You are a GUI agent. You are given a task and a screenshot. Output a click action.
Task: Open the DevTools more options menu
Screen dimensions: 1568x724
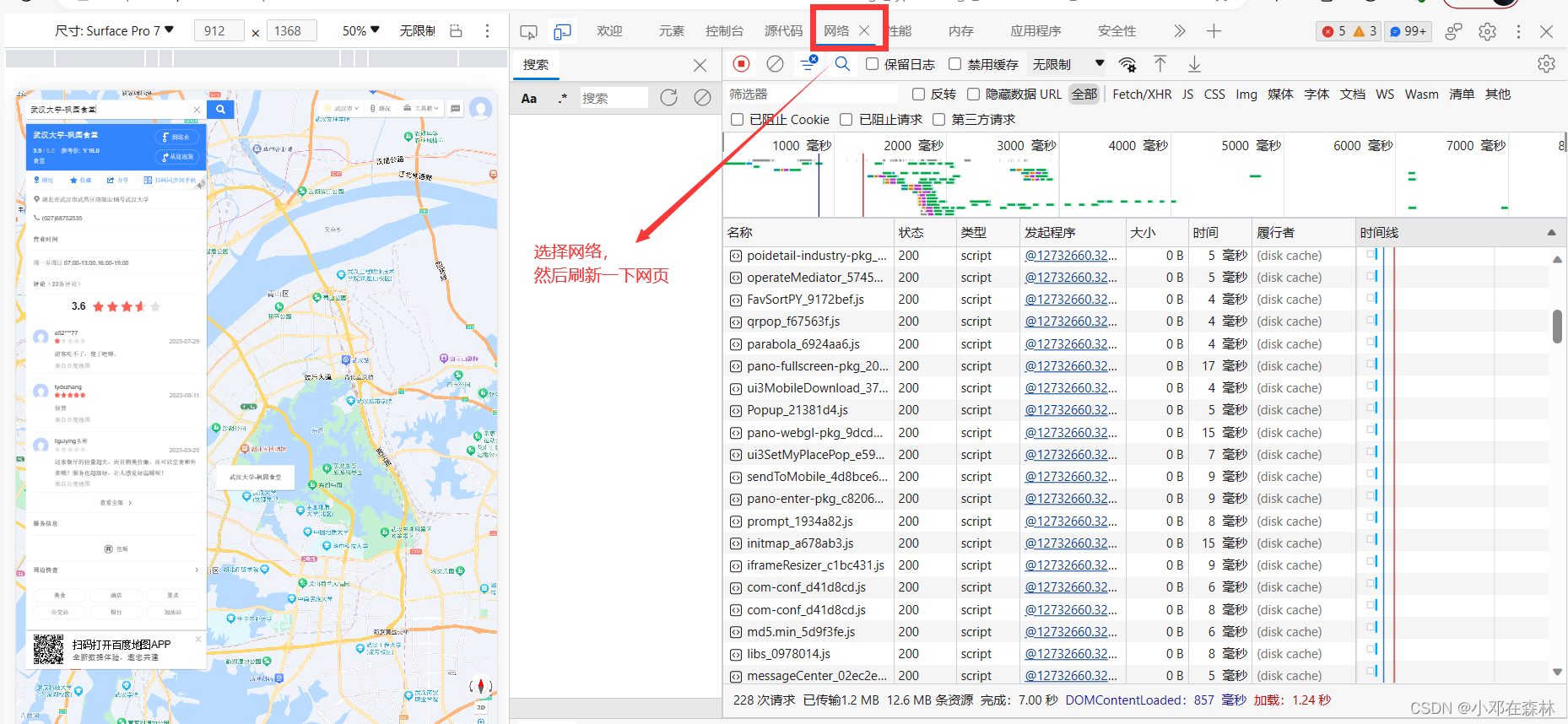[1518, 31]
